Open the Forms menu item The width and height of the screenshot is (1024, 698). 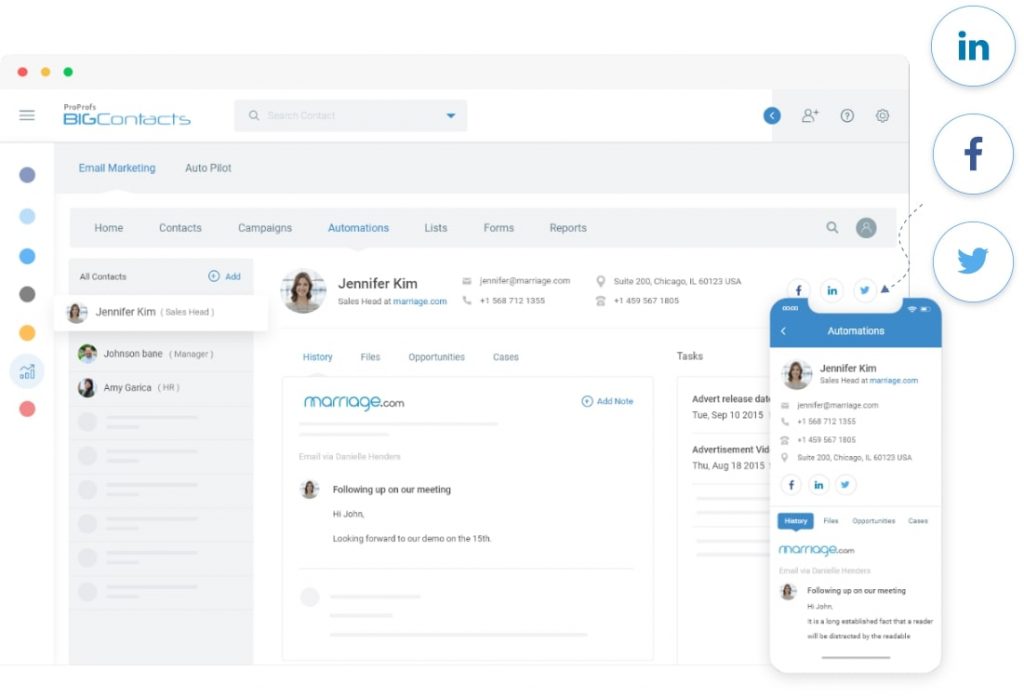499,228
